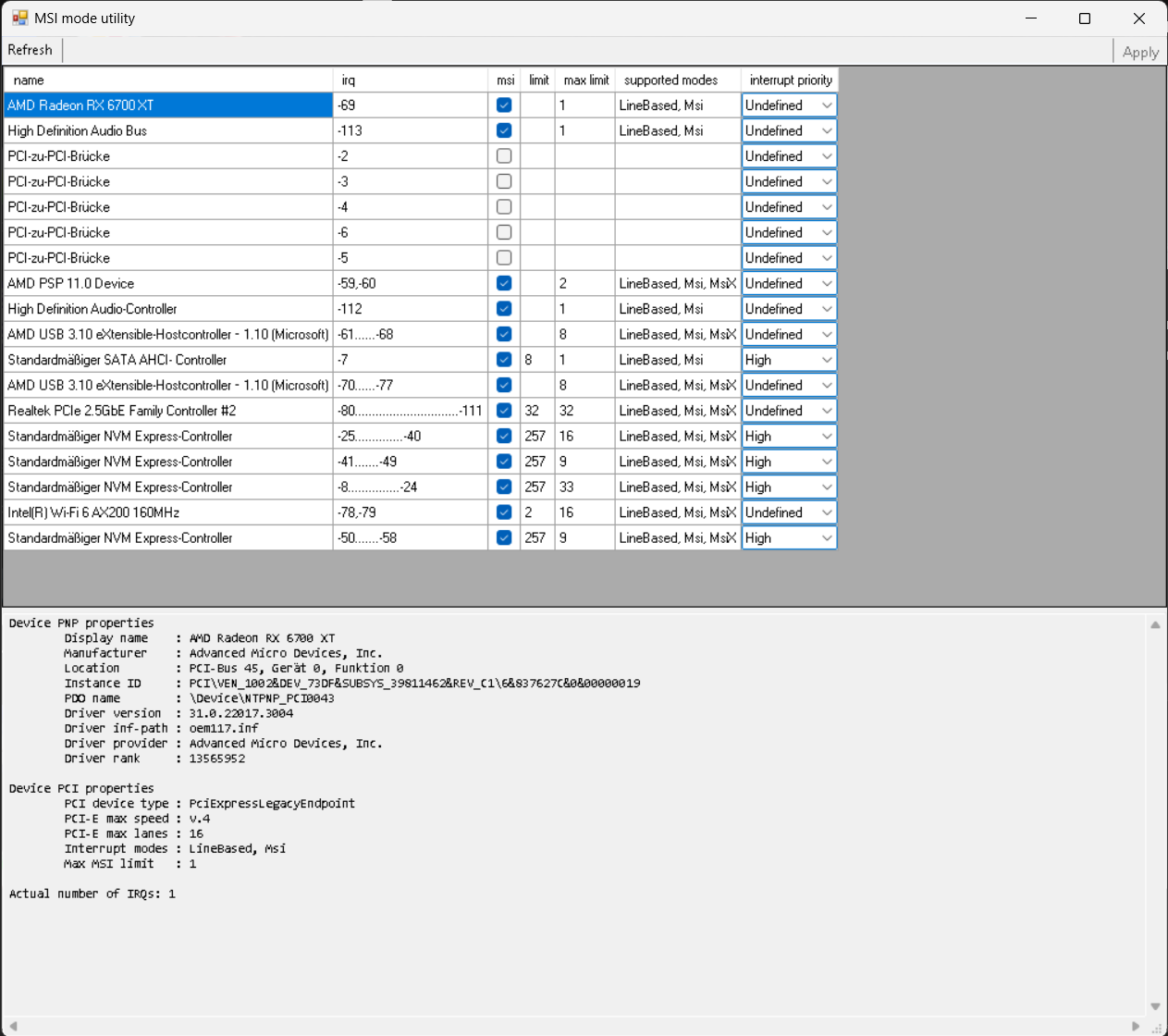Click limit cell 8 for SATA AHCI-Controller
The image size is (1168, 1036).
coord(537,360)
